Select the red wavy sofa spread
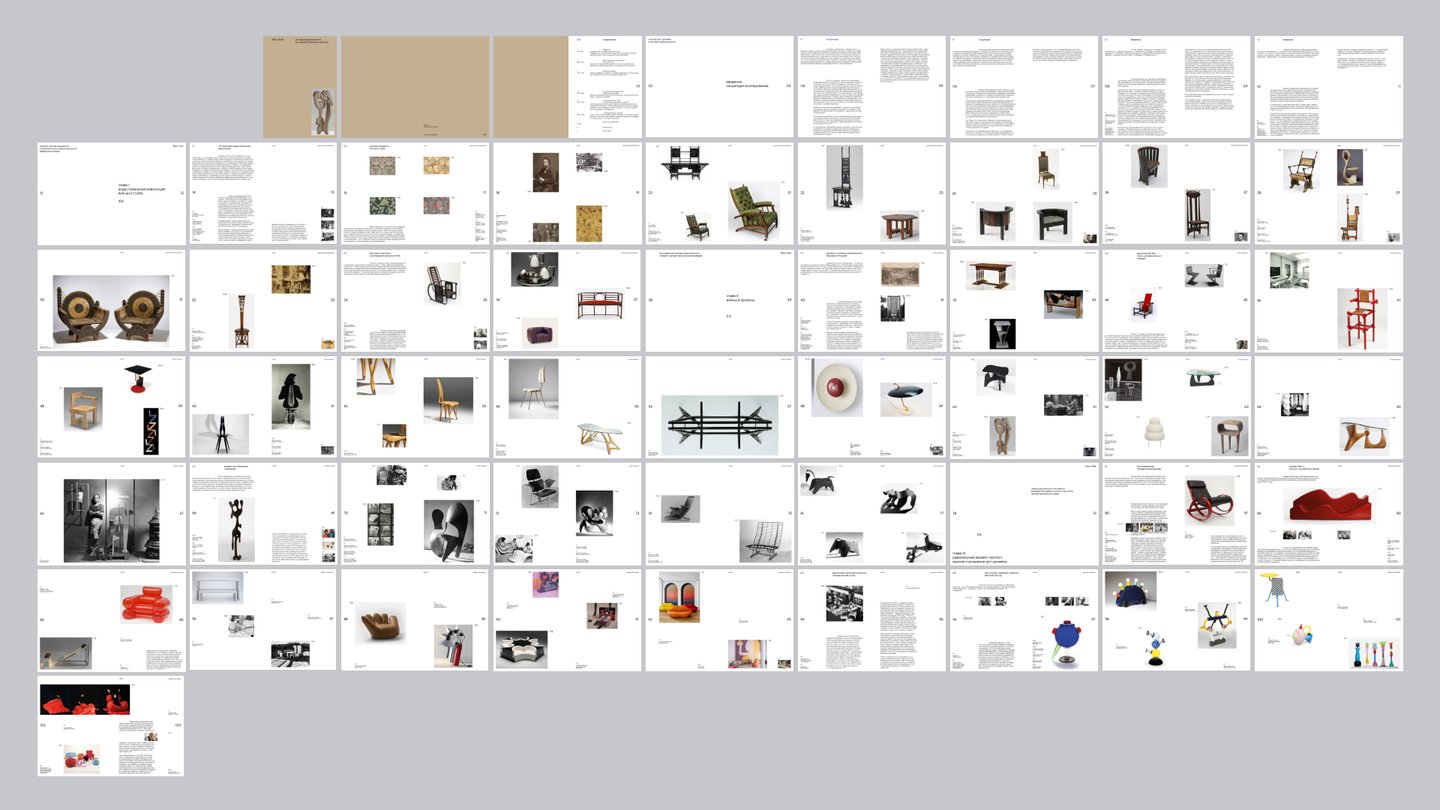 pyautogui.click(x=1328, y=513)
